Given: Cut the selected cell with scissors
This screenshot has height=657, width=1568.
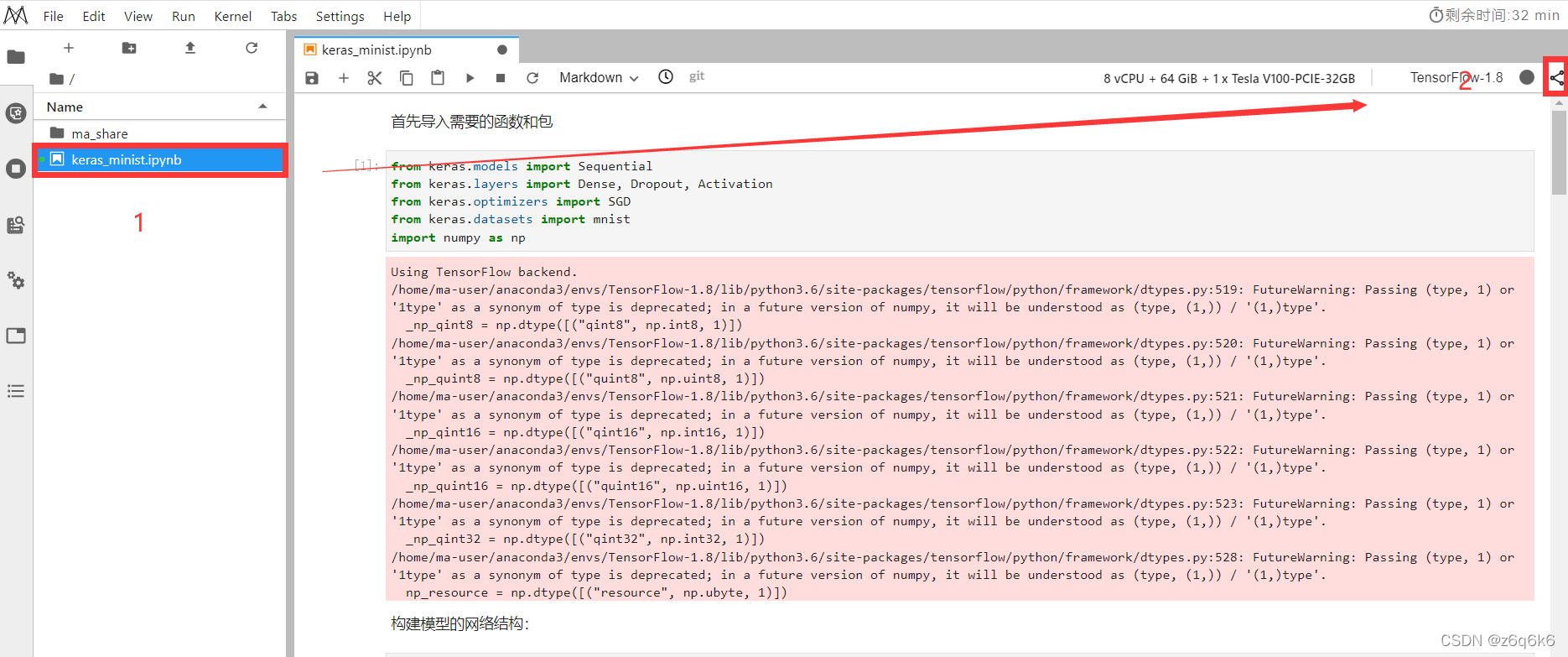Looking at the screenshot, I should [x=375, y=78].
